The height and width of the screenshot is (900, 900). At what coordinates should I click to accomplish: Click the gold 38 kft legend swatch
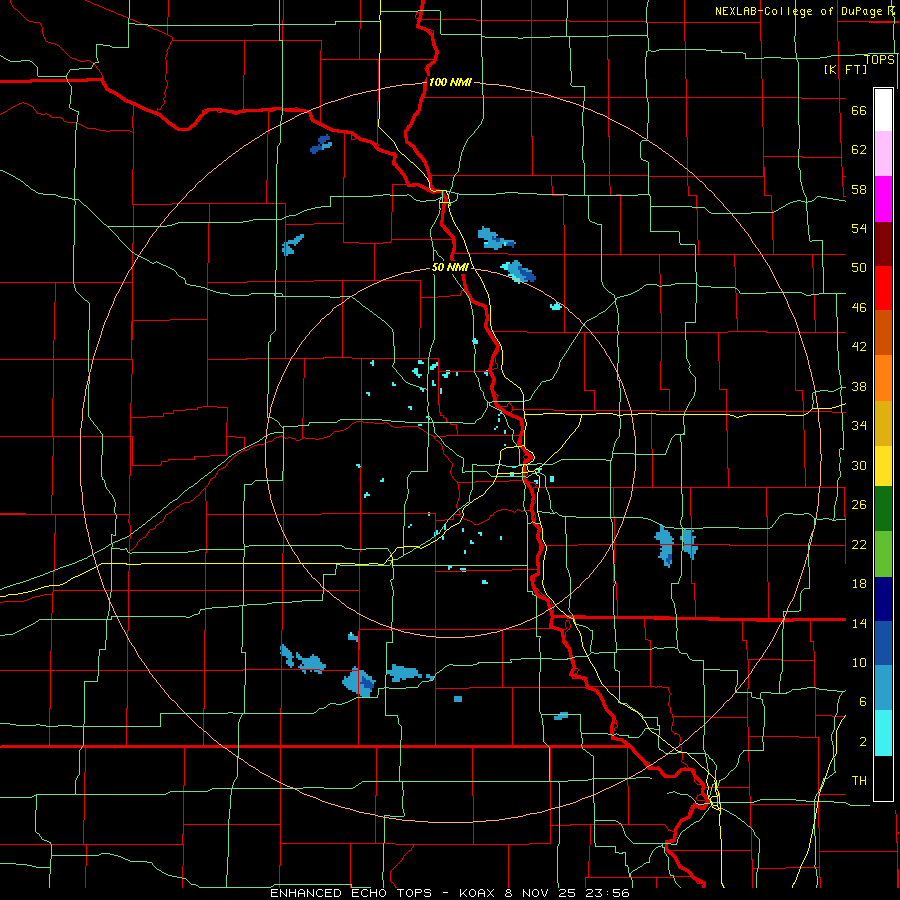[x=883, y=423]
